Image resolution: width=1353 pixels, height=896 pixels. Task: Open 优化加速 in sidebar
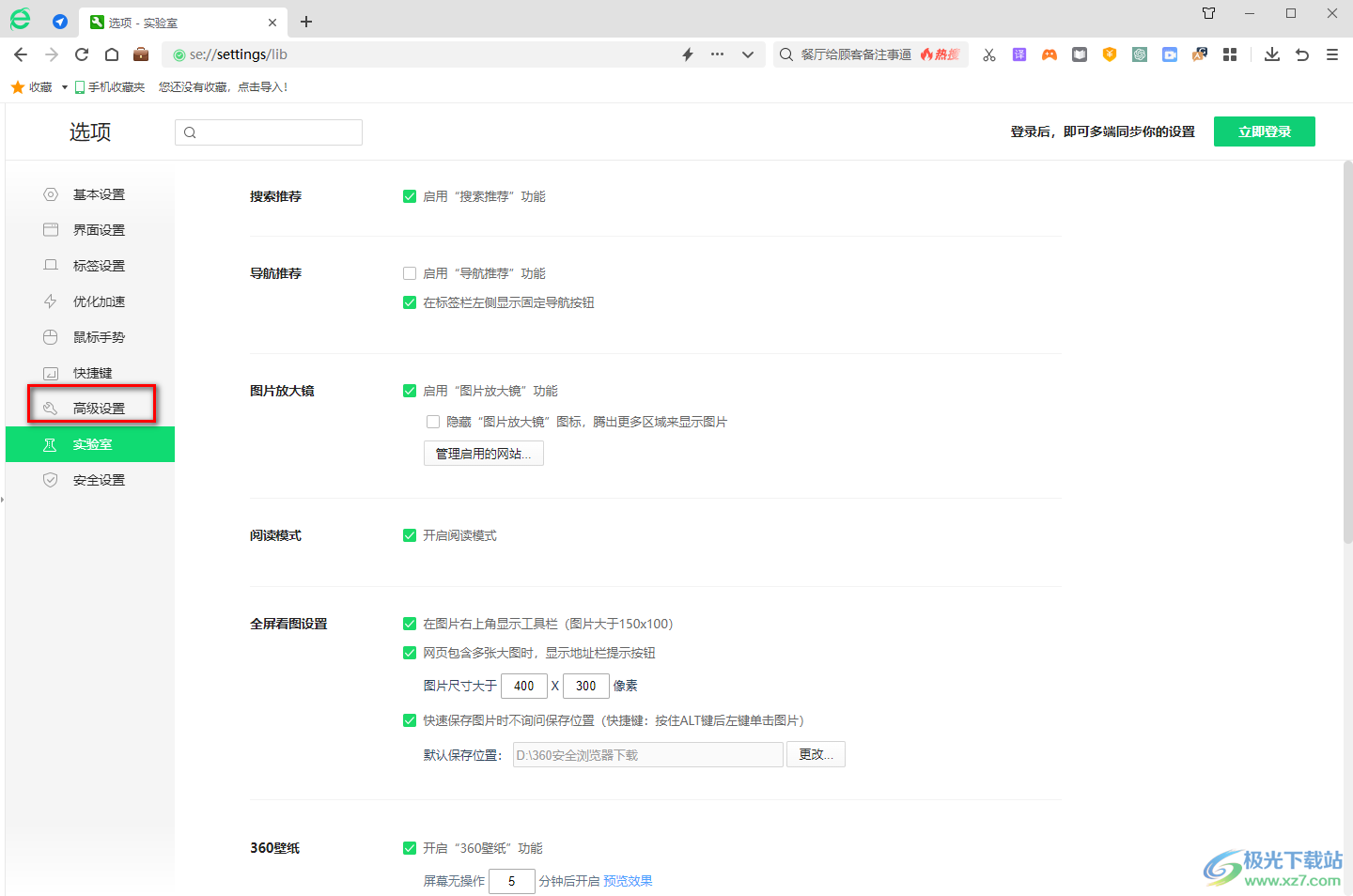click(90, 301)
